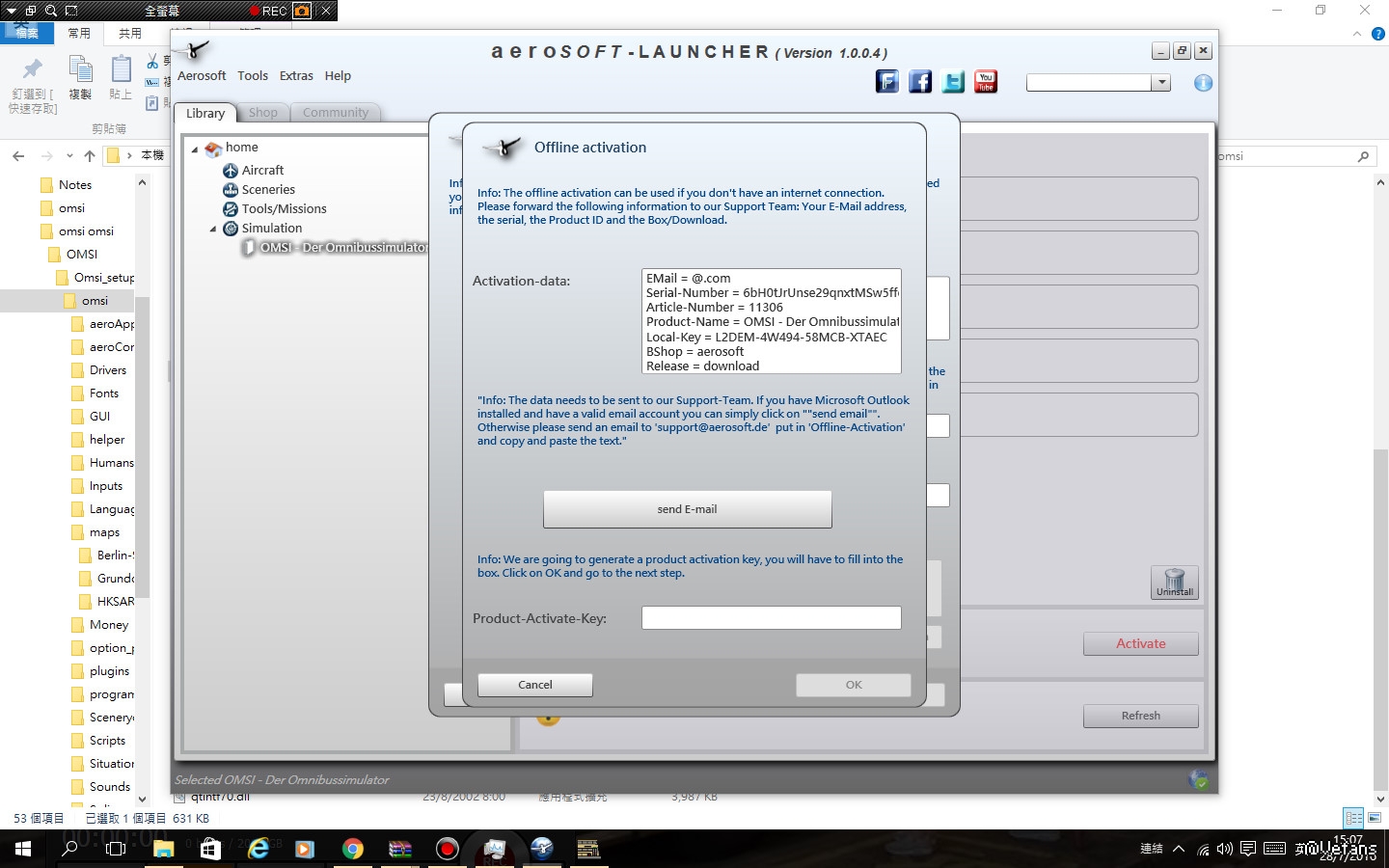Click the scissors cut icon in Explorer ribbon
The width and height of the screenshot is (1389, 868).
(152, 62)
